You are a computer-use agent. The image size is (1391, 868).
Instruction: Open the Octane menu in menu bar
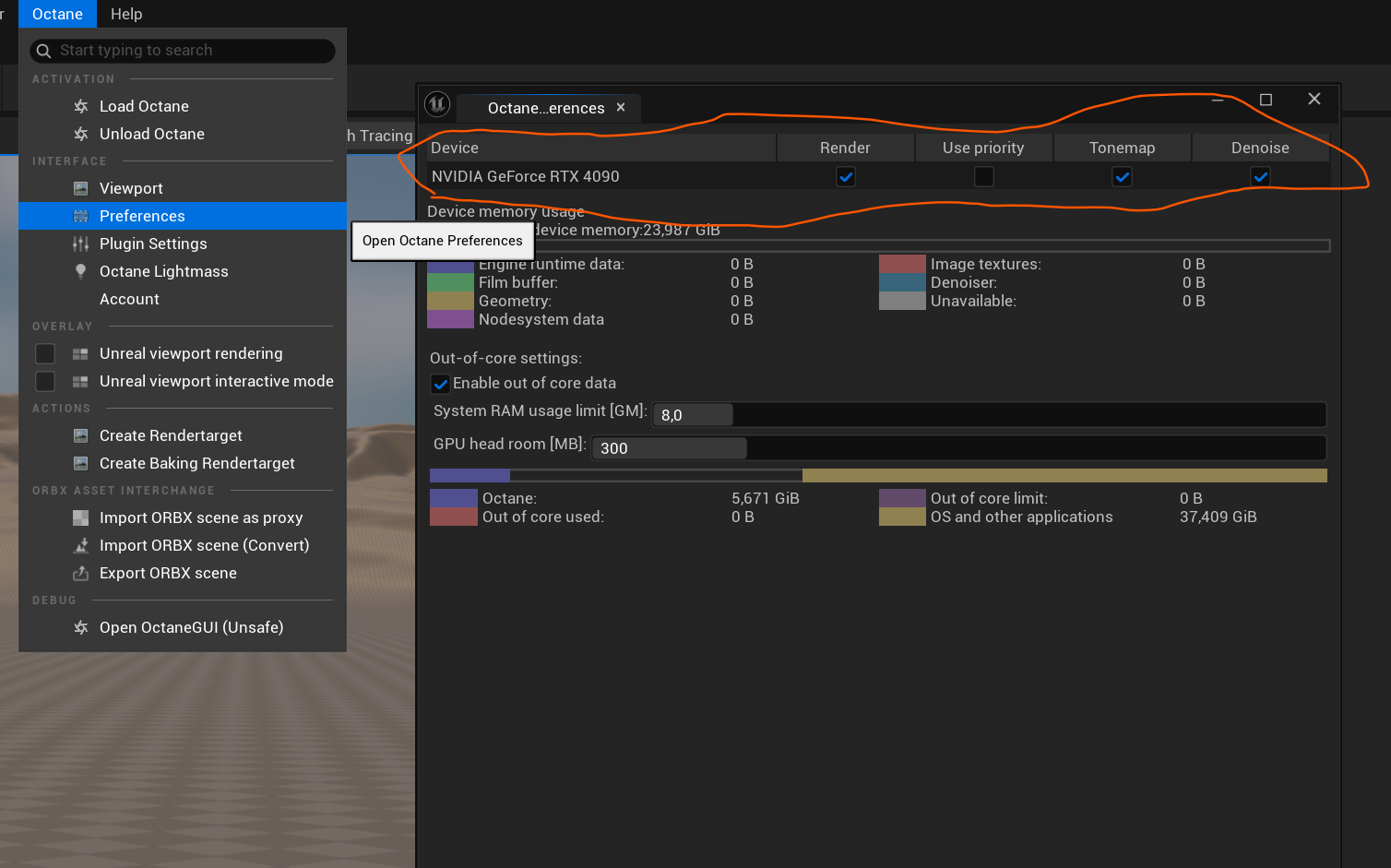point(57,14)
